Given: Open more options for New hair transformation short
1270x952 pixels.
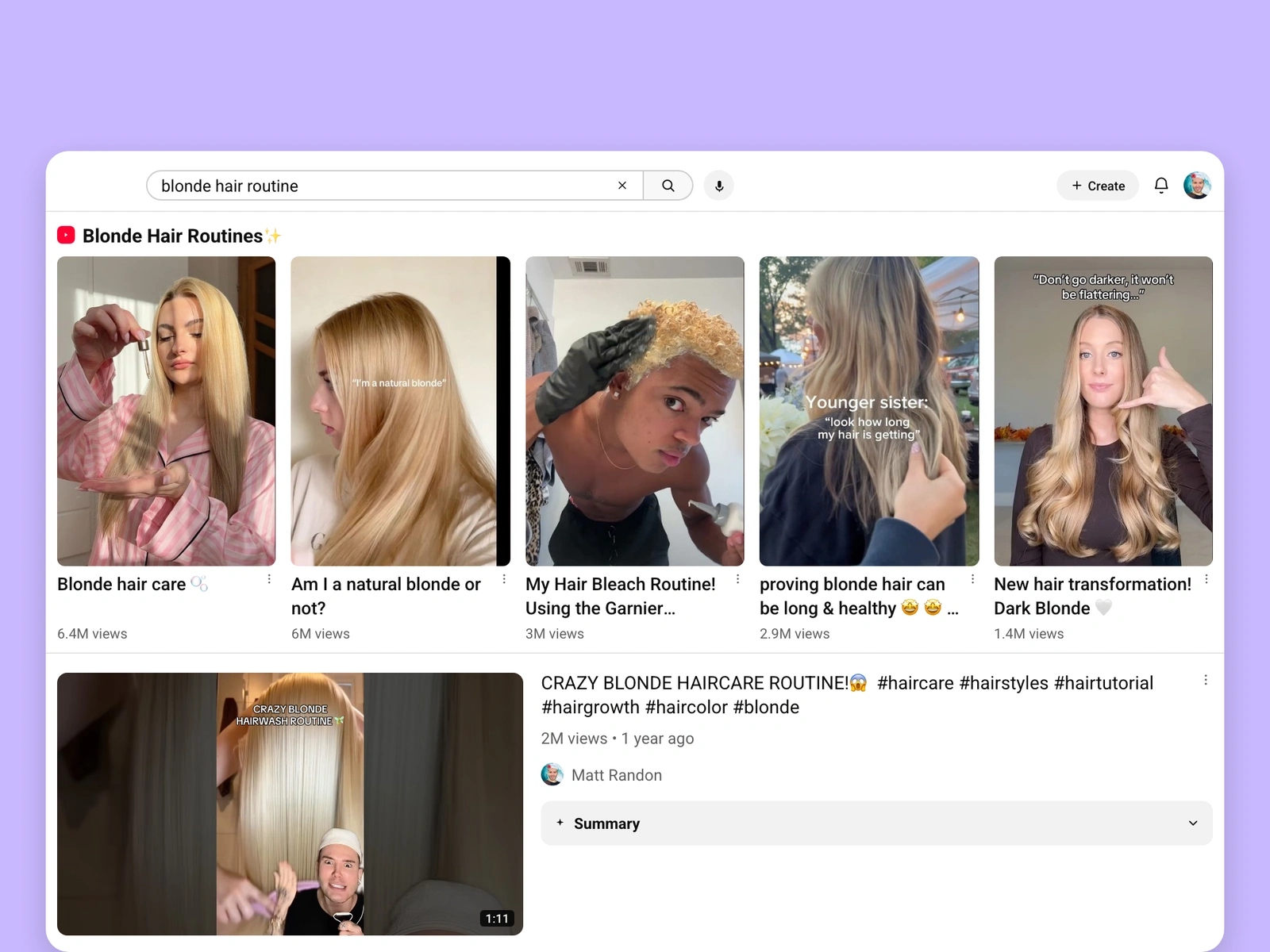Looking at the screenshot, I should coord(1206,580).
